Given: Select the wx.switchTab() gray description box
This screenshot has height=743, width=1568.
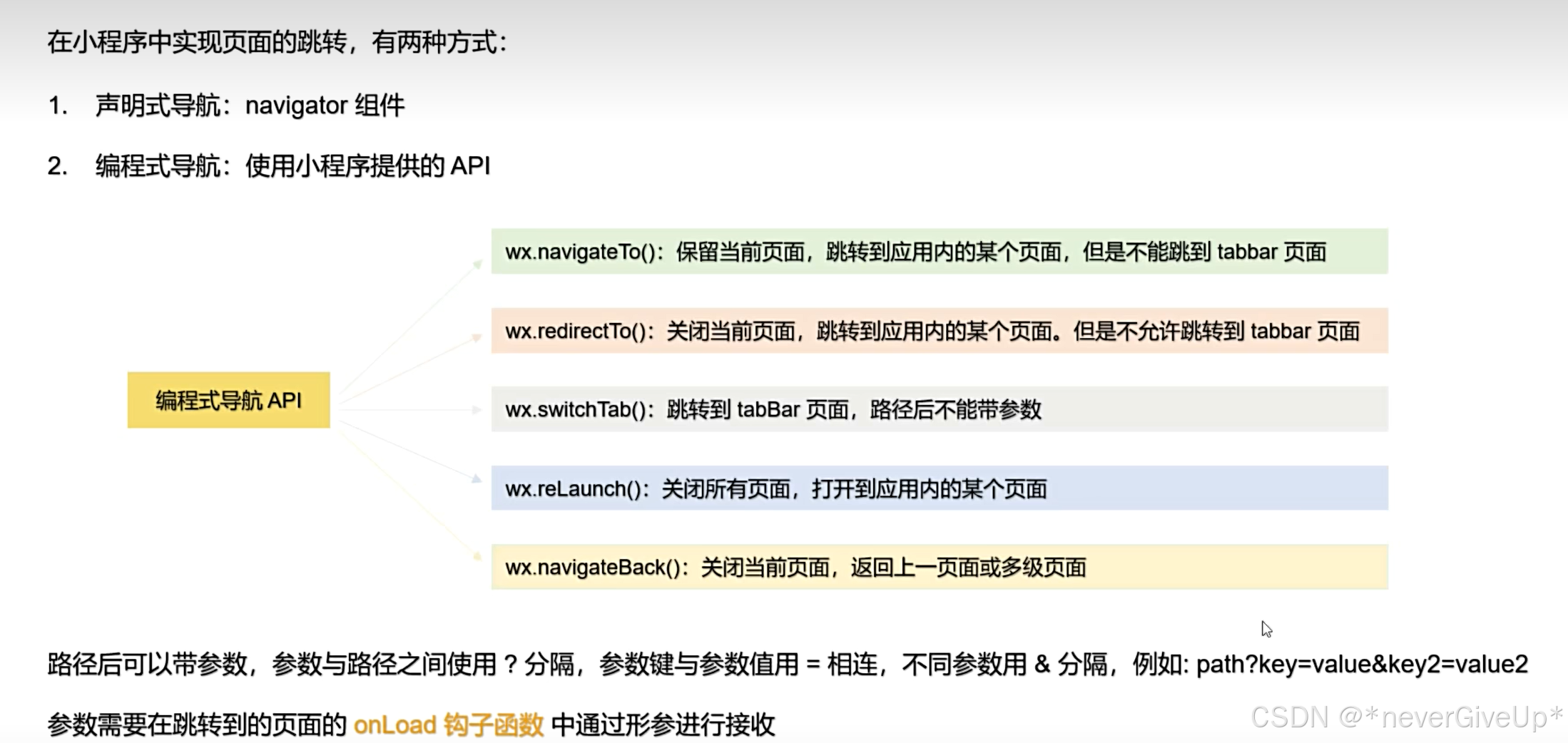Looking at the screenshot, I should [940, 409].
